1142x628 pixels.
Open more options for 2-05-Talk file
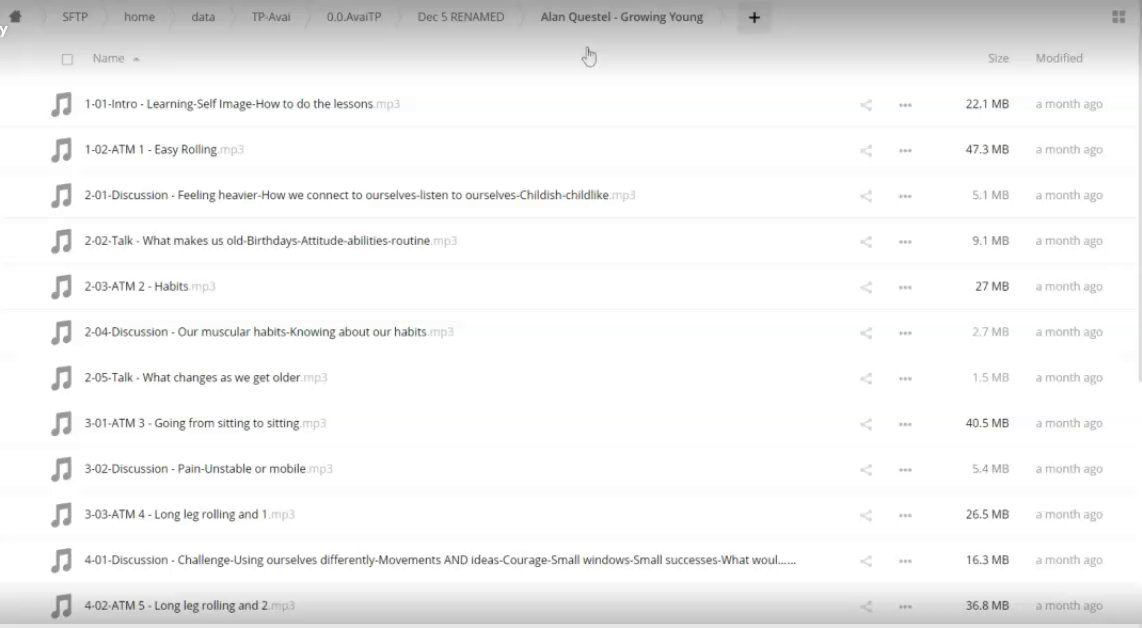[x=905, y=379]
